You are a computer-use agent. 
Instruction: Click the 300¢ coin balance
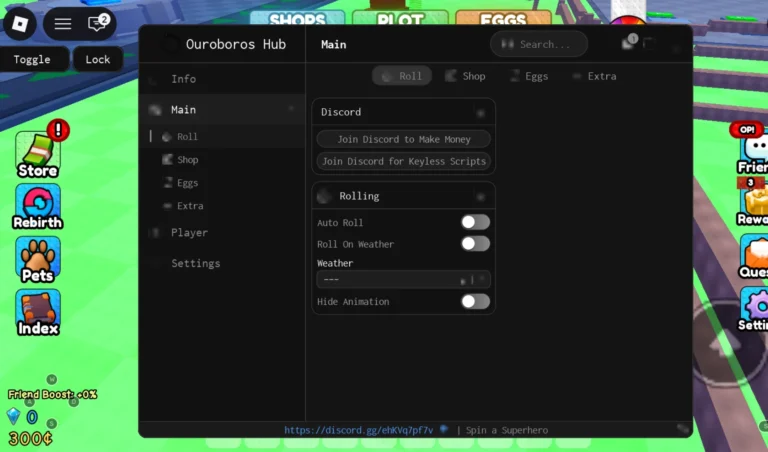[30, 438]
